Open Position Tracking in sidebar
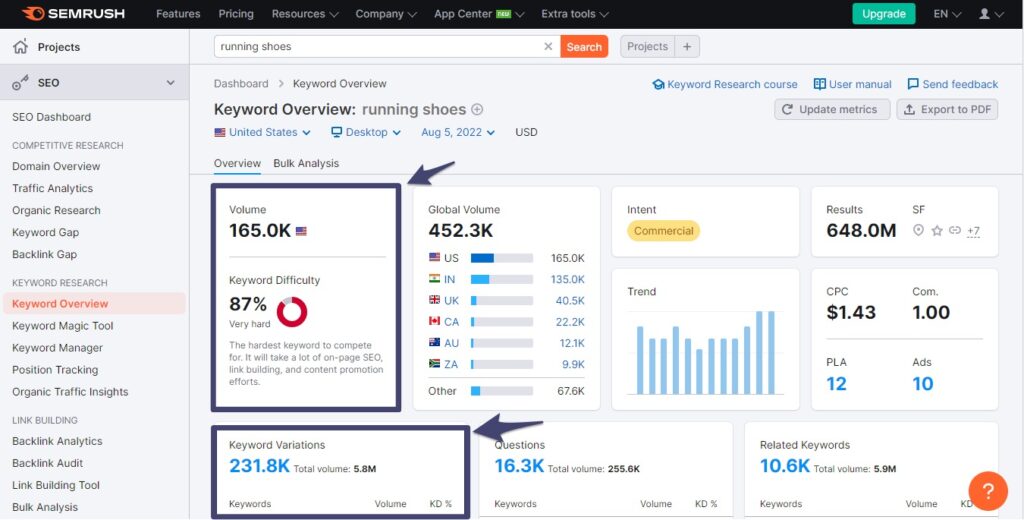This screenshot has height=520, width=1024. tap(55, 370)
